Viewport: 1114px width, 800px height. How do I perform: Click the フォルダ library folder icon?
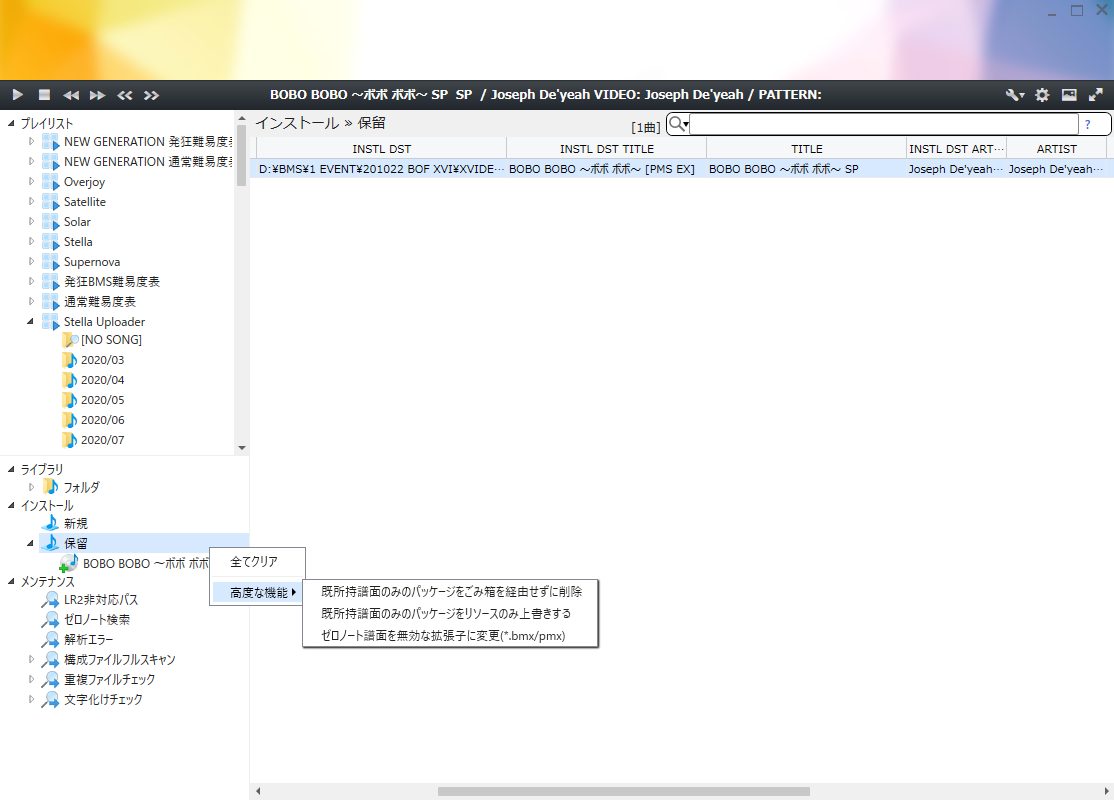pyautogui.click(x=50, y=487)
